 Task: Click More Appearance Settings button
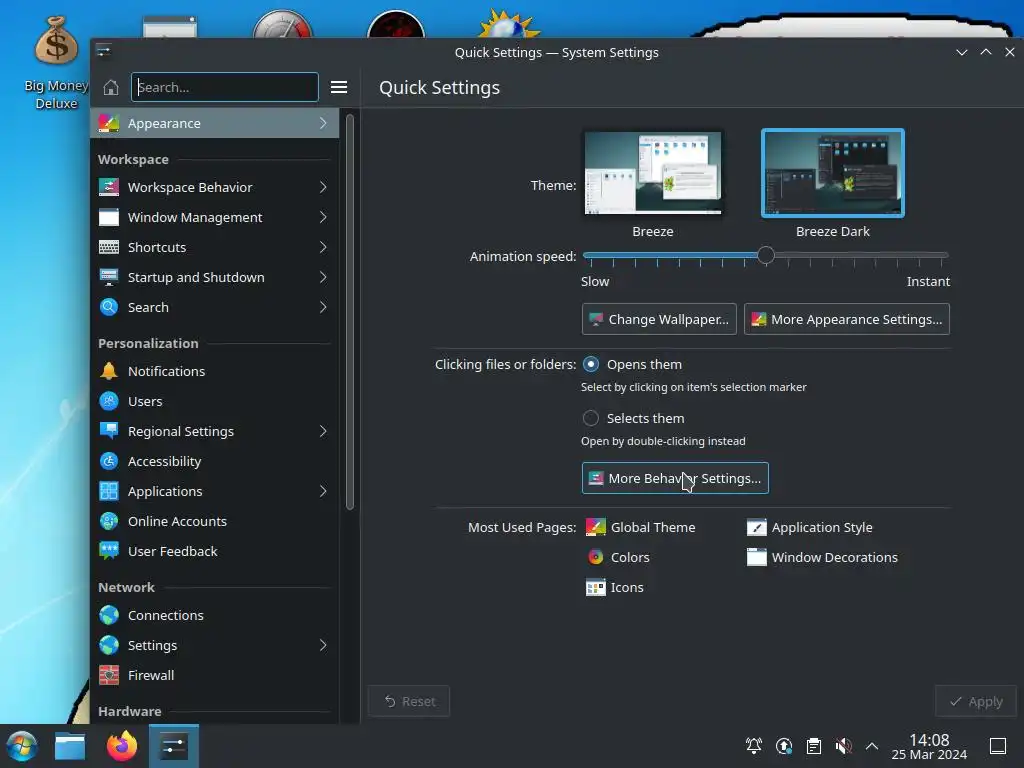coord(846,319)
